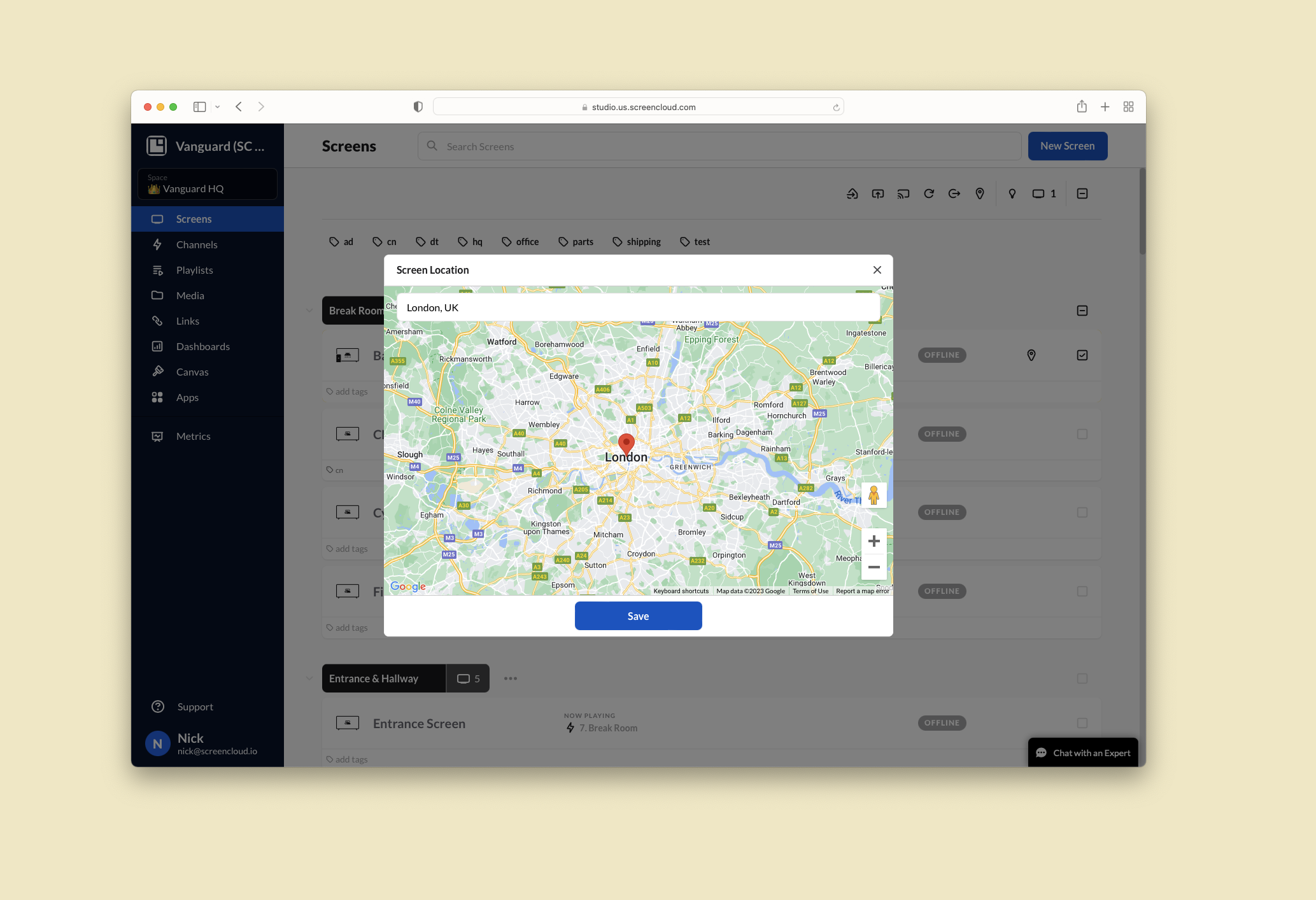Image resolution: width=1316 pixels, height=900 pixels.
Task: Open the Vanguard HQ space selector
Action: pos(208,184)
